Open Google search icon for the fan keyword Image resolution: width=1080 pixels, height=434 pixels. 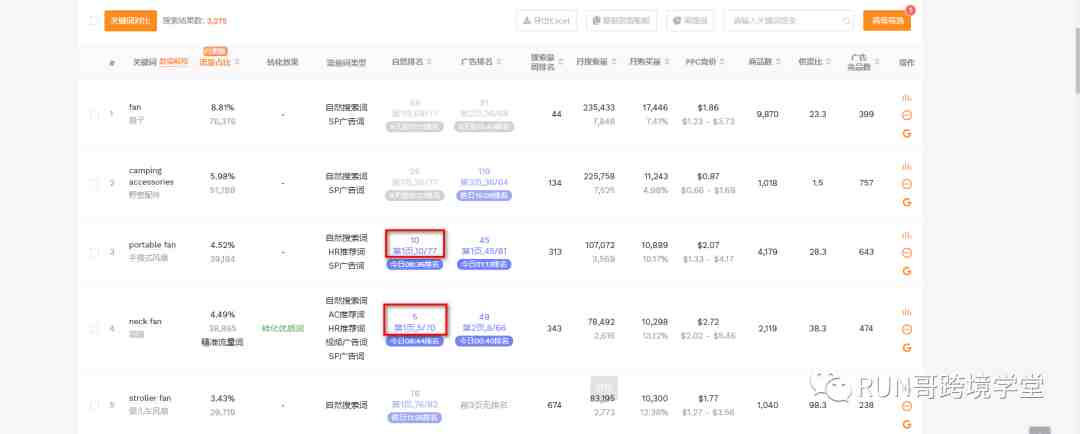pyautogui.click(x=907, y=132)
